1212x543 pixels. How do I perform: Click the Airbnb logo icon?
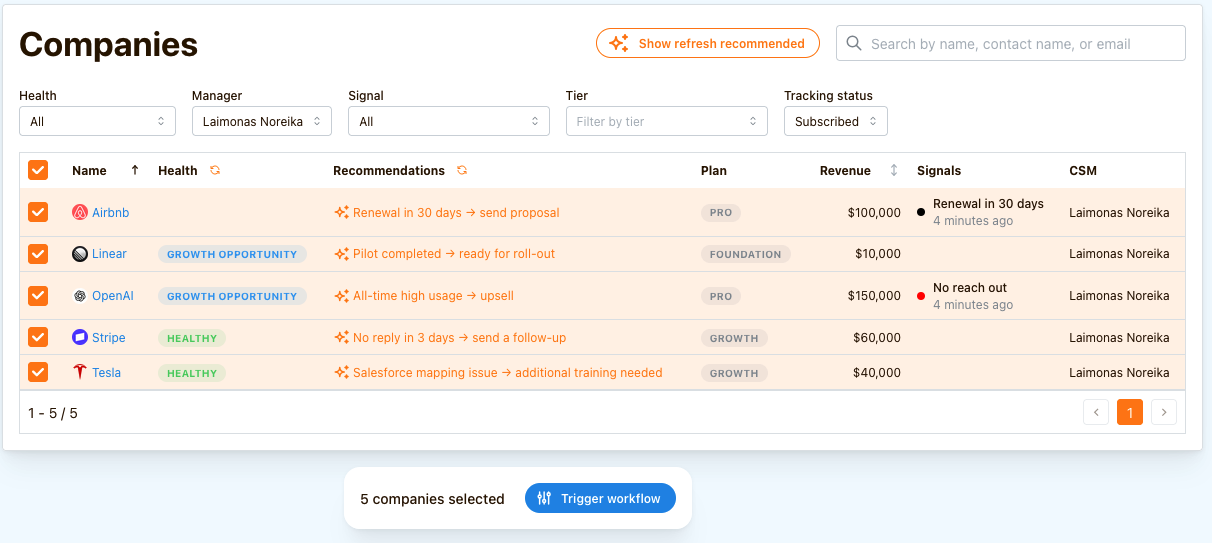(x=80, y=213)
